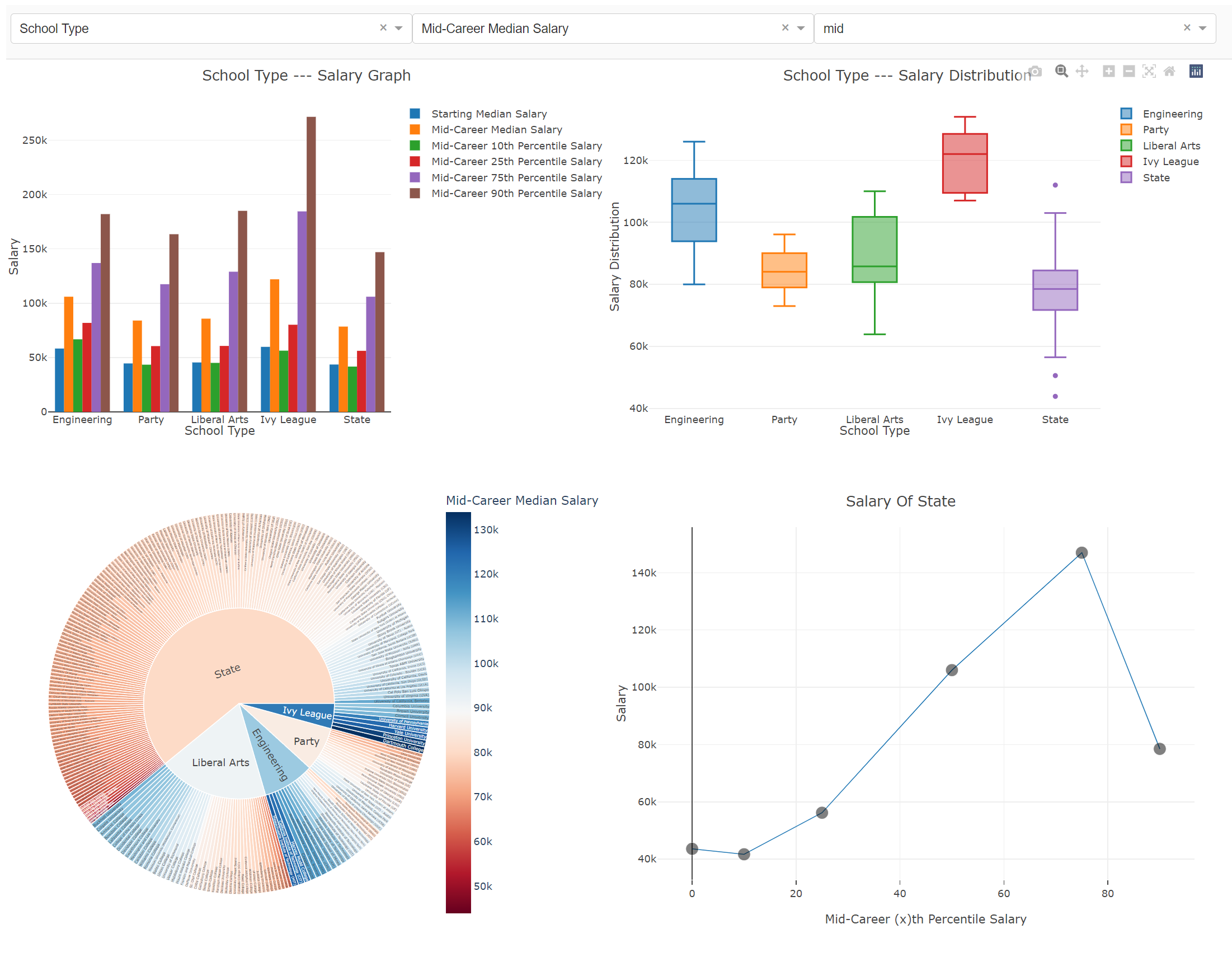
Task: Click the line chart point at 50th percentile
Action: 952,670
